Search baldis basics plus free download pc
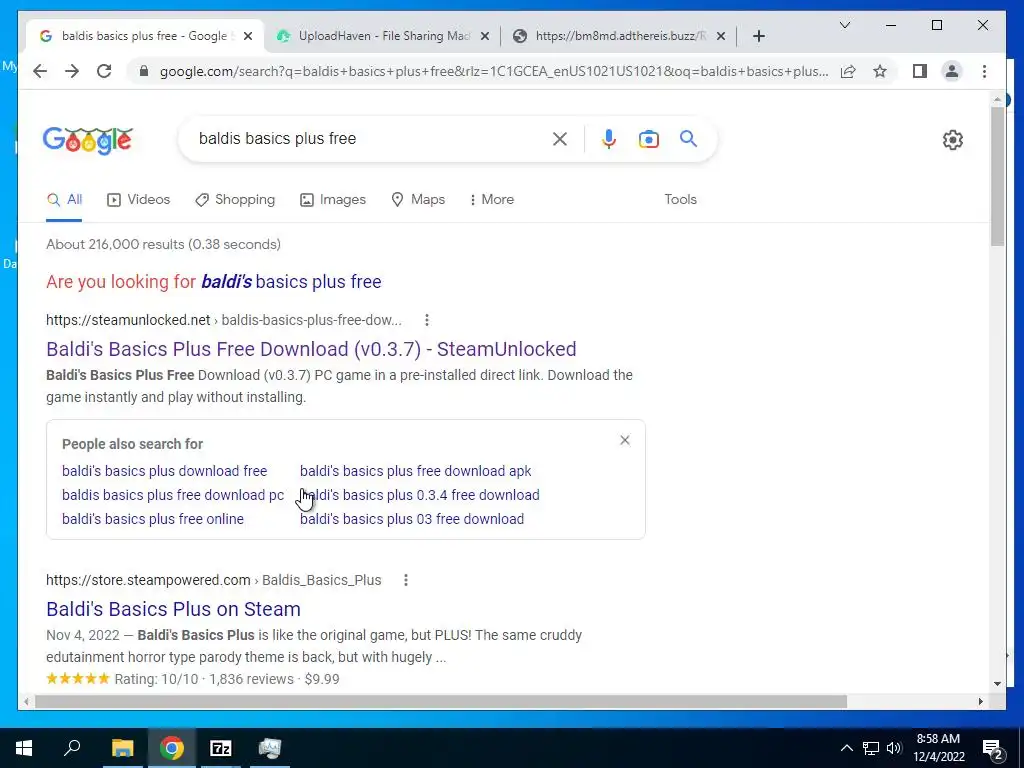The height and width of the screenshot is (768, 1024). click(x=173, y=495)
